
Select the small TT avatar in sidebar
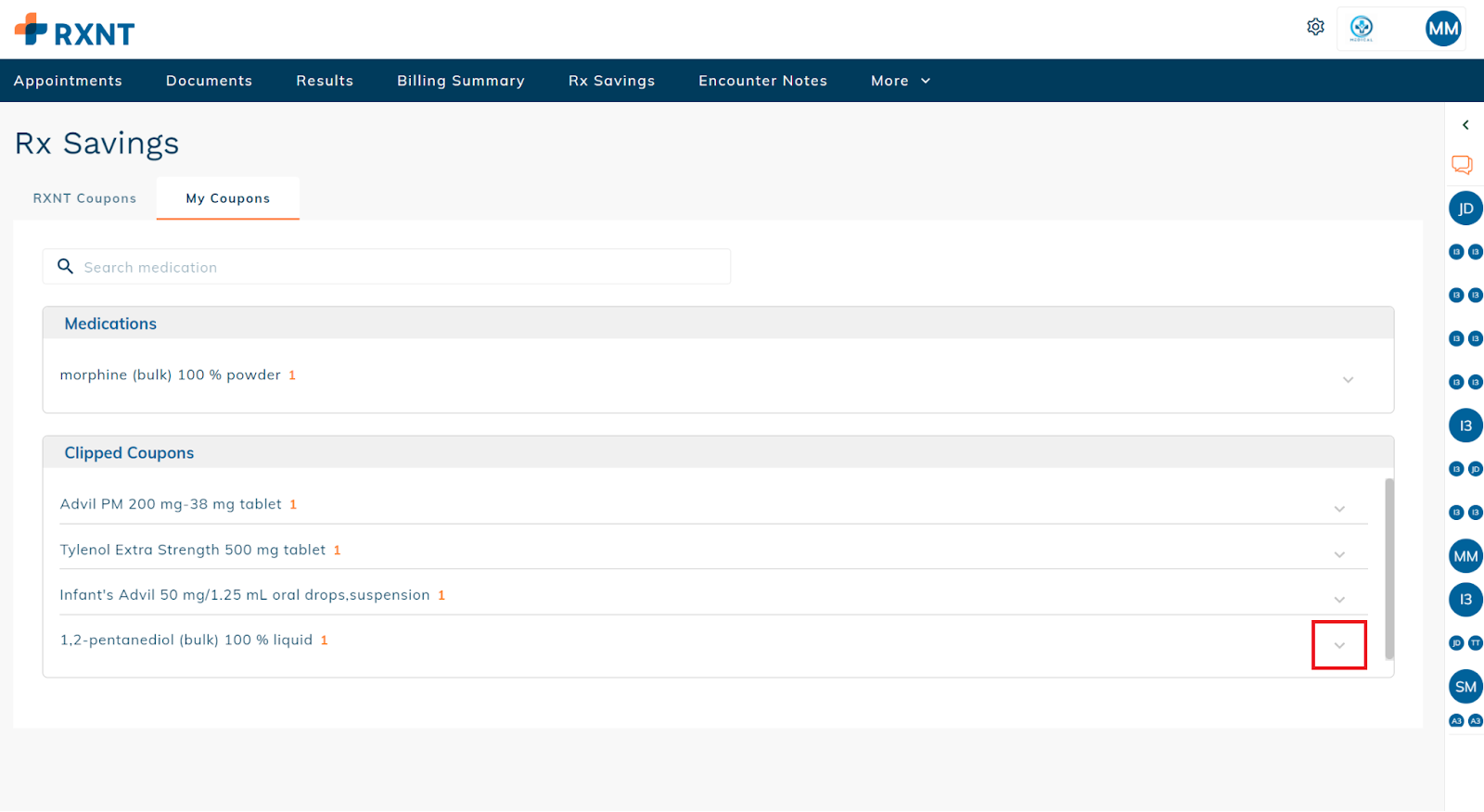[1475, 643]
